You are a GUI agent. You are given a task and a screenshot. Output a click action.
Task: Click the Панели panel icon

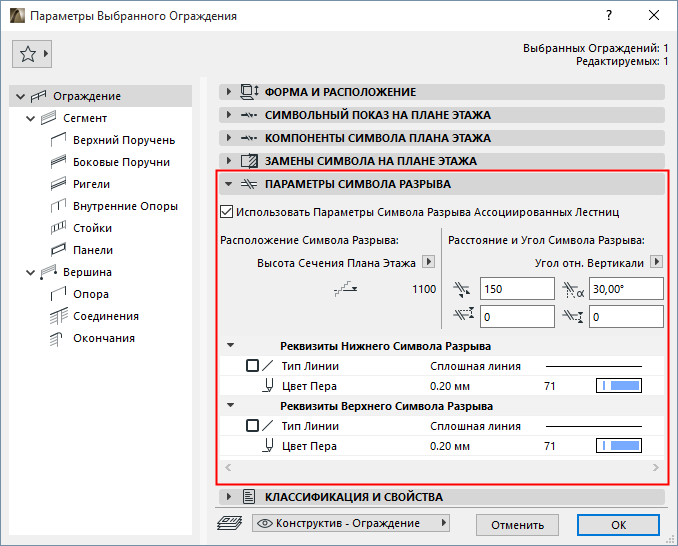coord(58,250)
